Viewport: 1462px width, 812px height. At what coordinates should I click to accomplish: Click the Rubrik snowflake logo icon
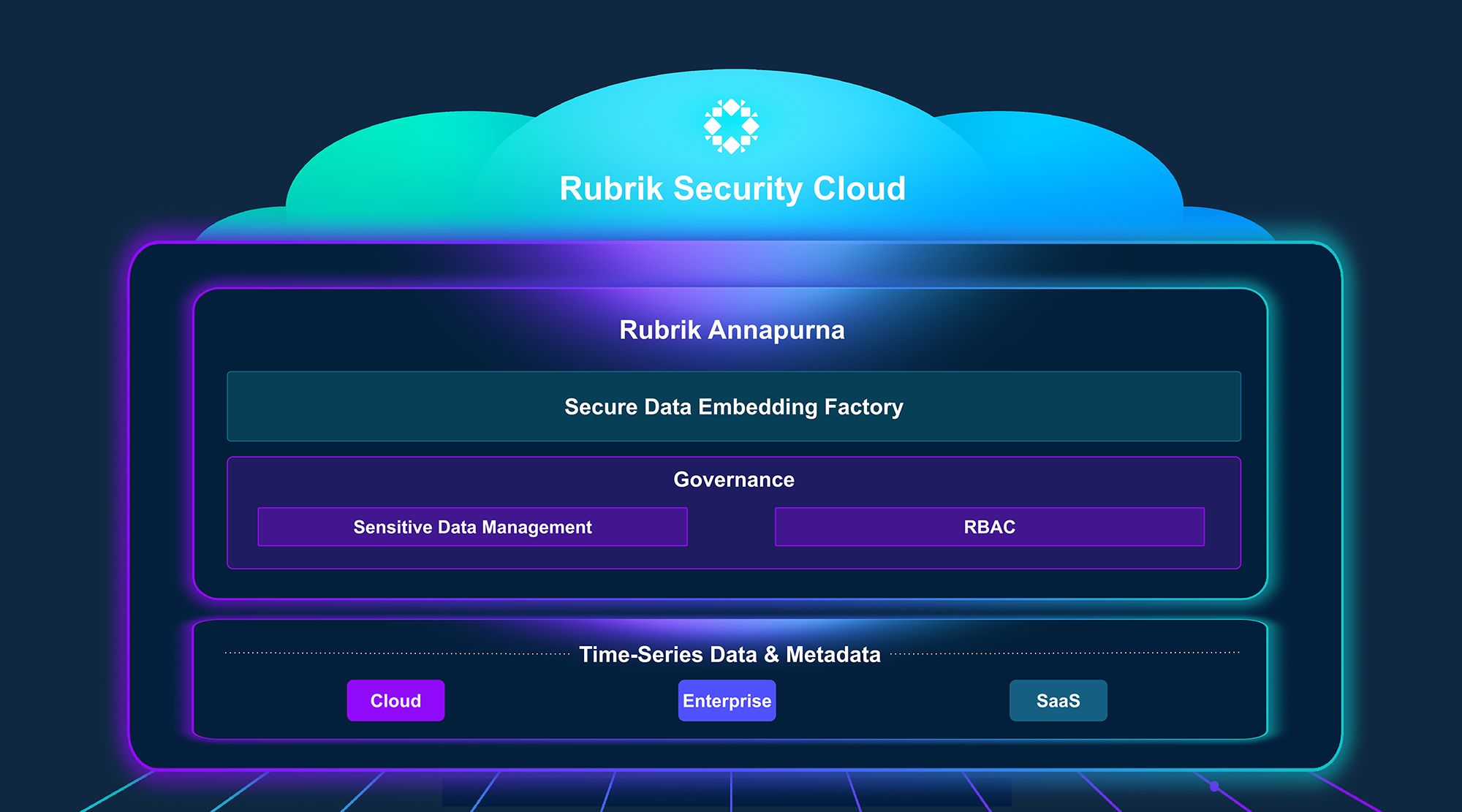coord(731,126)
